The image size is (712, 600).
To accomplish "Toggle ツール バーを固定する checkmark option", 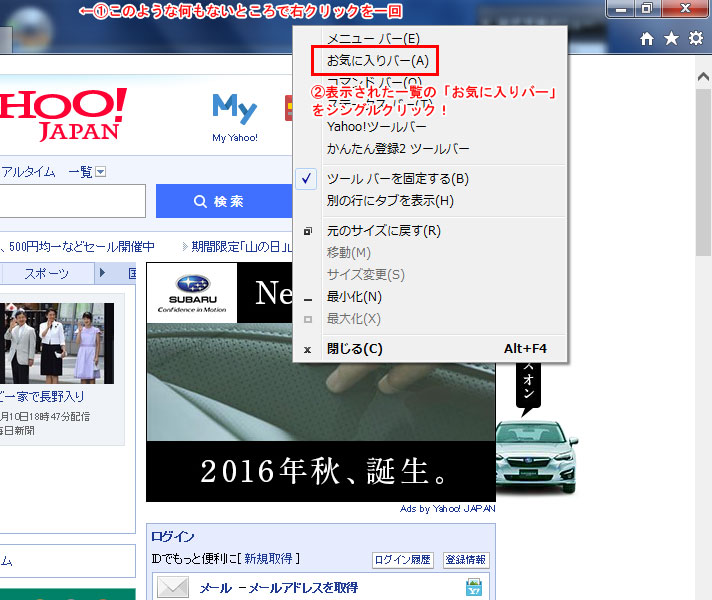I will 397,179.
